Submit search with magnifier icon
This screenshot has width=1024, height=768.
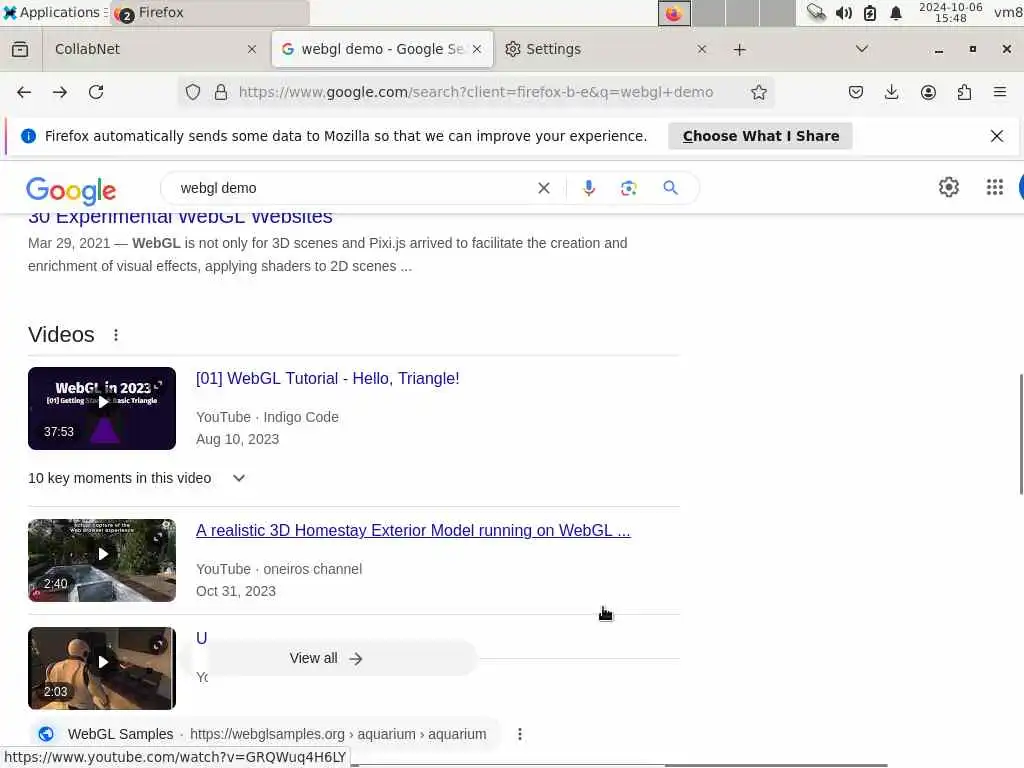pos(670,188)
